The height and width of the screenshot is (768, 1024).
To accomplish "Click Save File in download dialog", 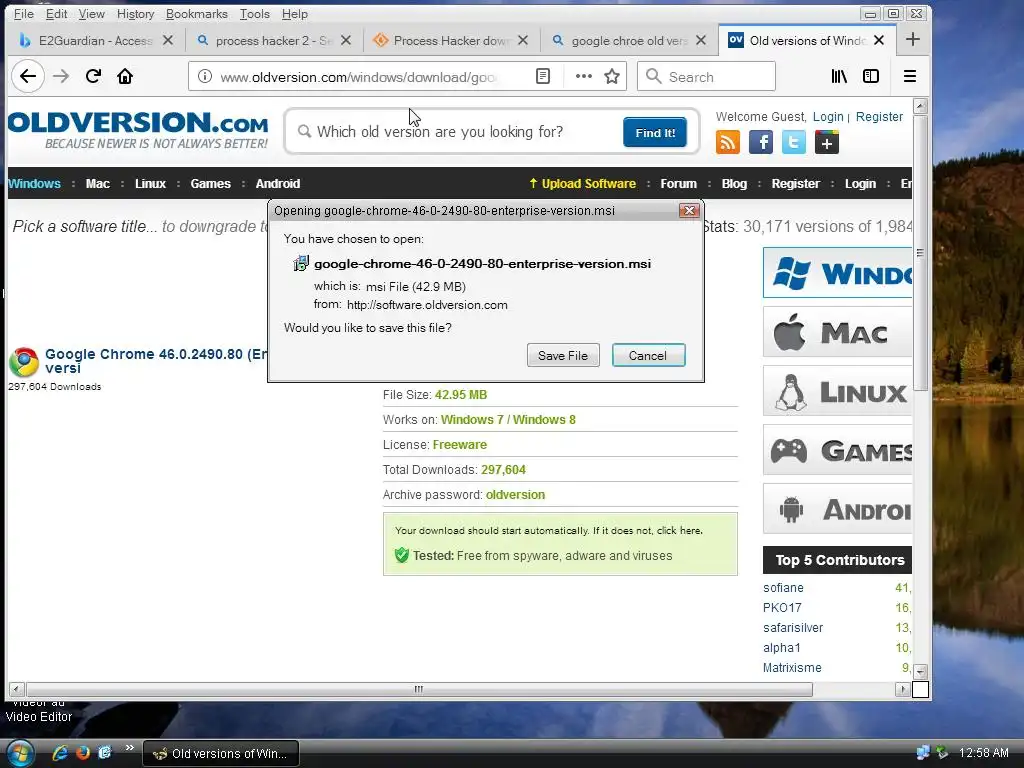I will click(x=563, y=355).
